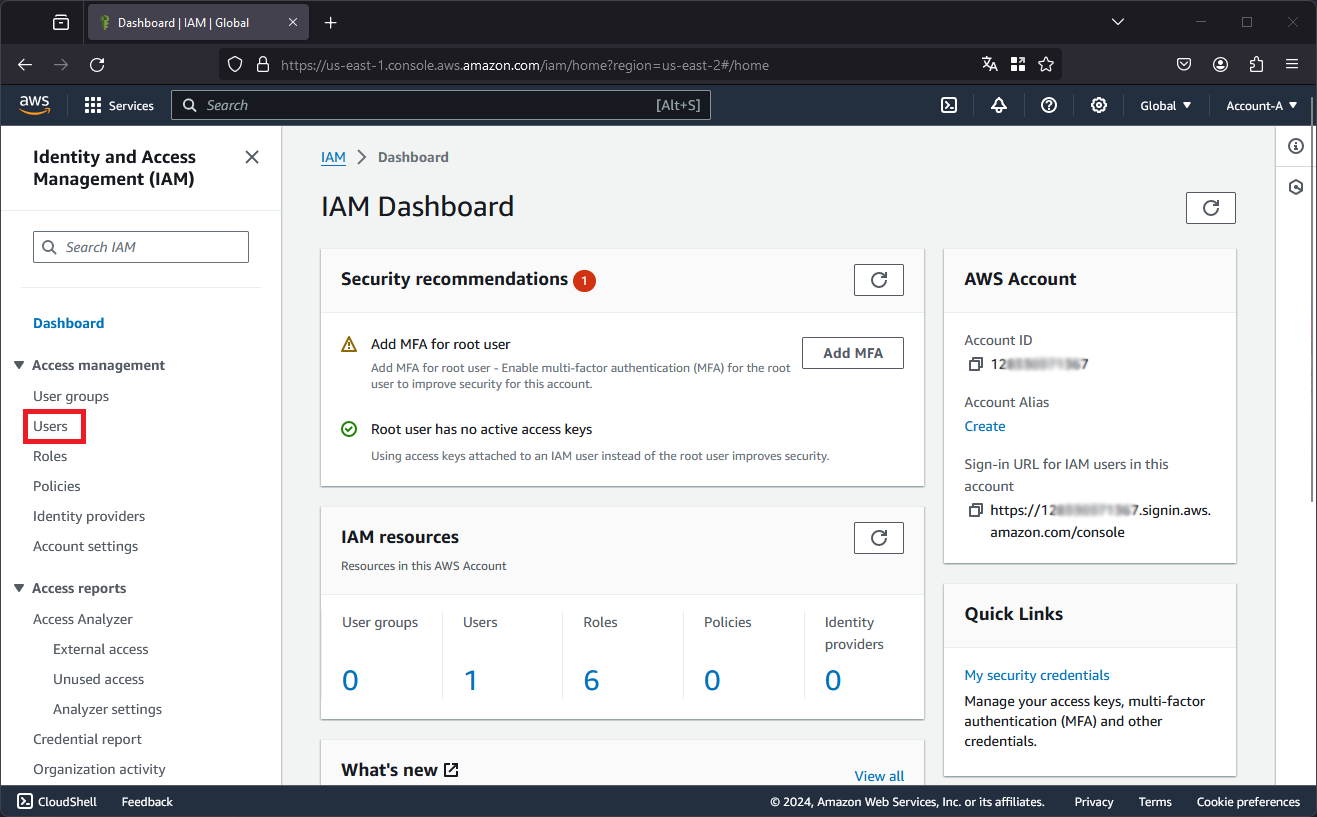Click the browser reload button

tap(97, 64)
